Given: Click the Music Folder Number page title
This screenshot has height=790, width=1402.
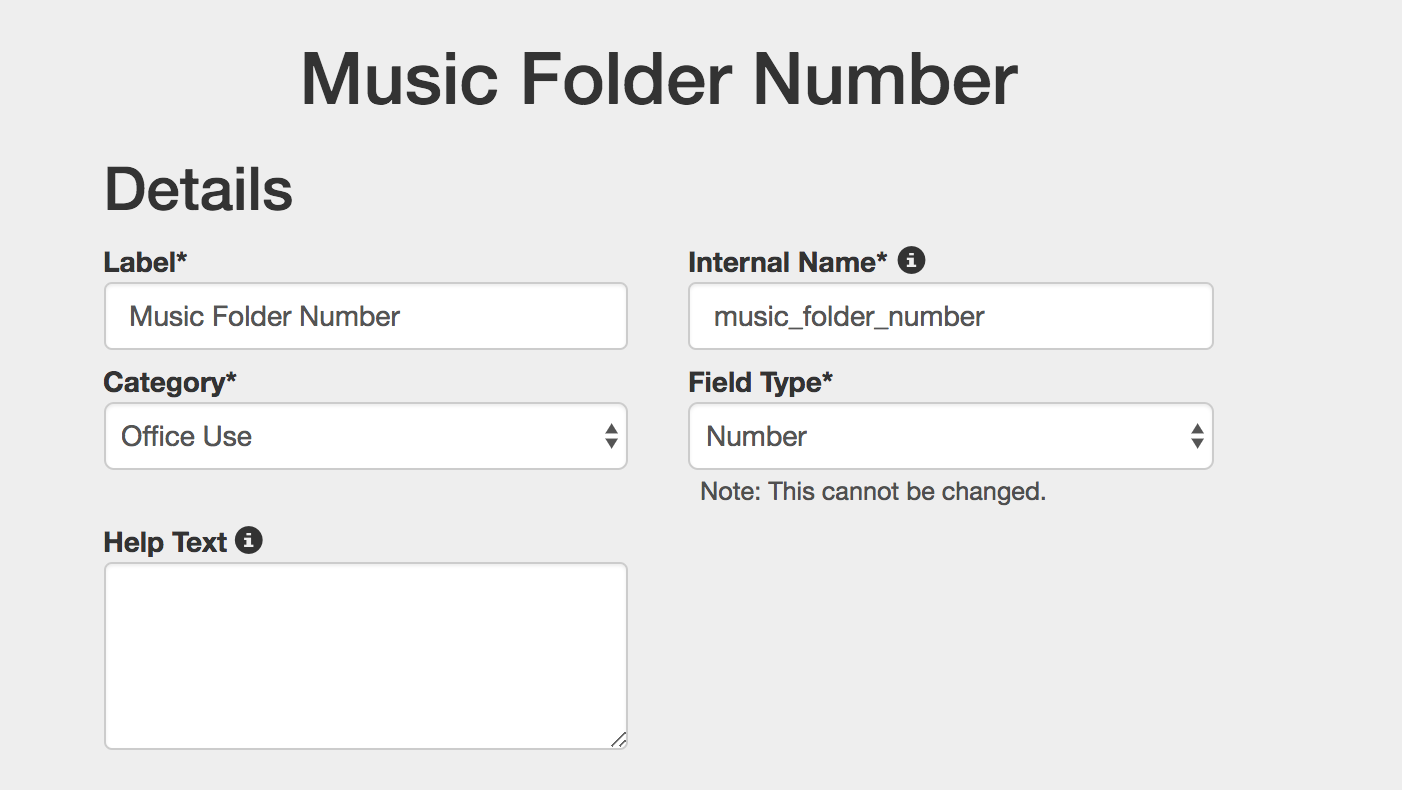Looking at the screenshot, I should [x=659, y=78].
